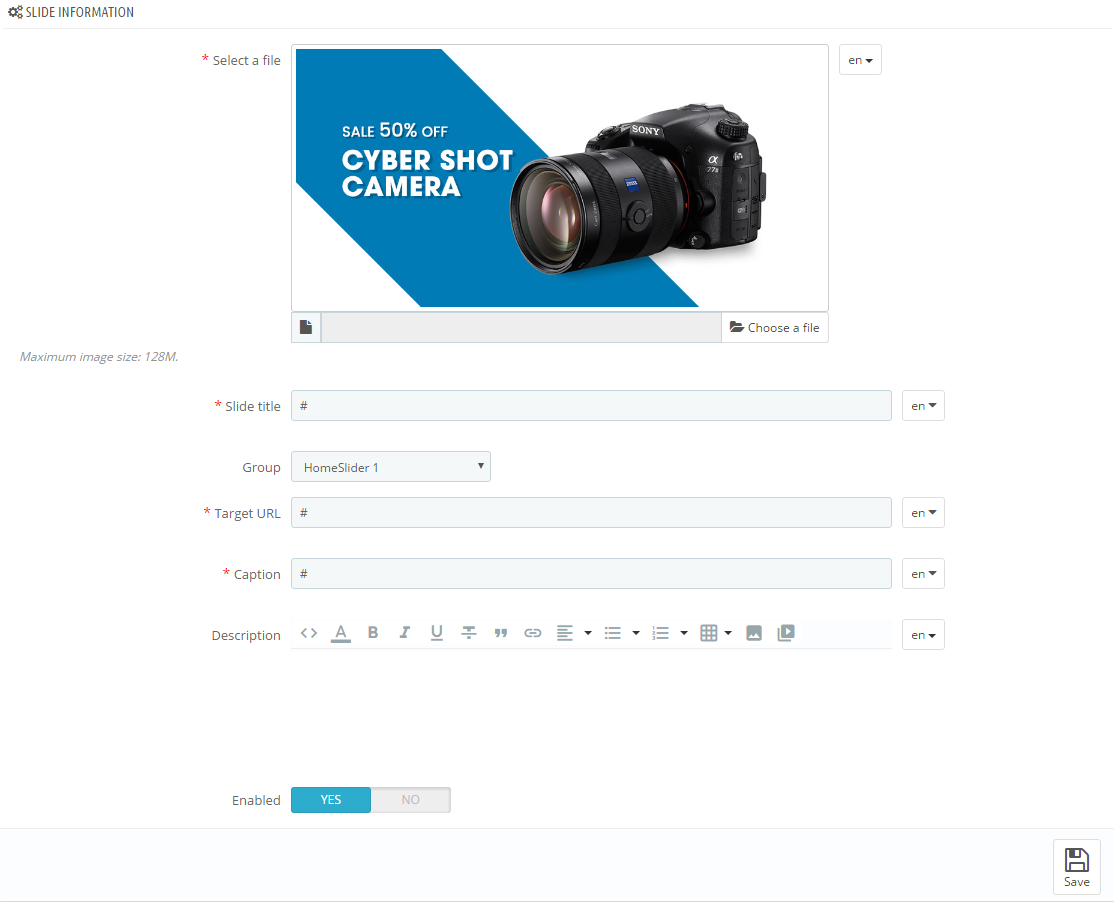Focus the Slide title input field
This screenshot has width=1114, height=902.
591,406
